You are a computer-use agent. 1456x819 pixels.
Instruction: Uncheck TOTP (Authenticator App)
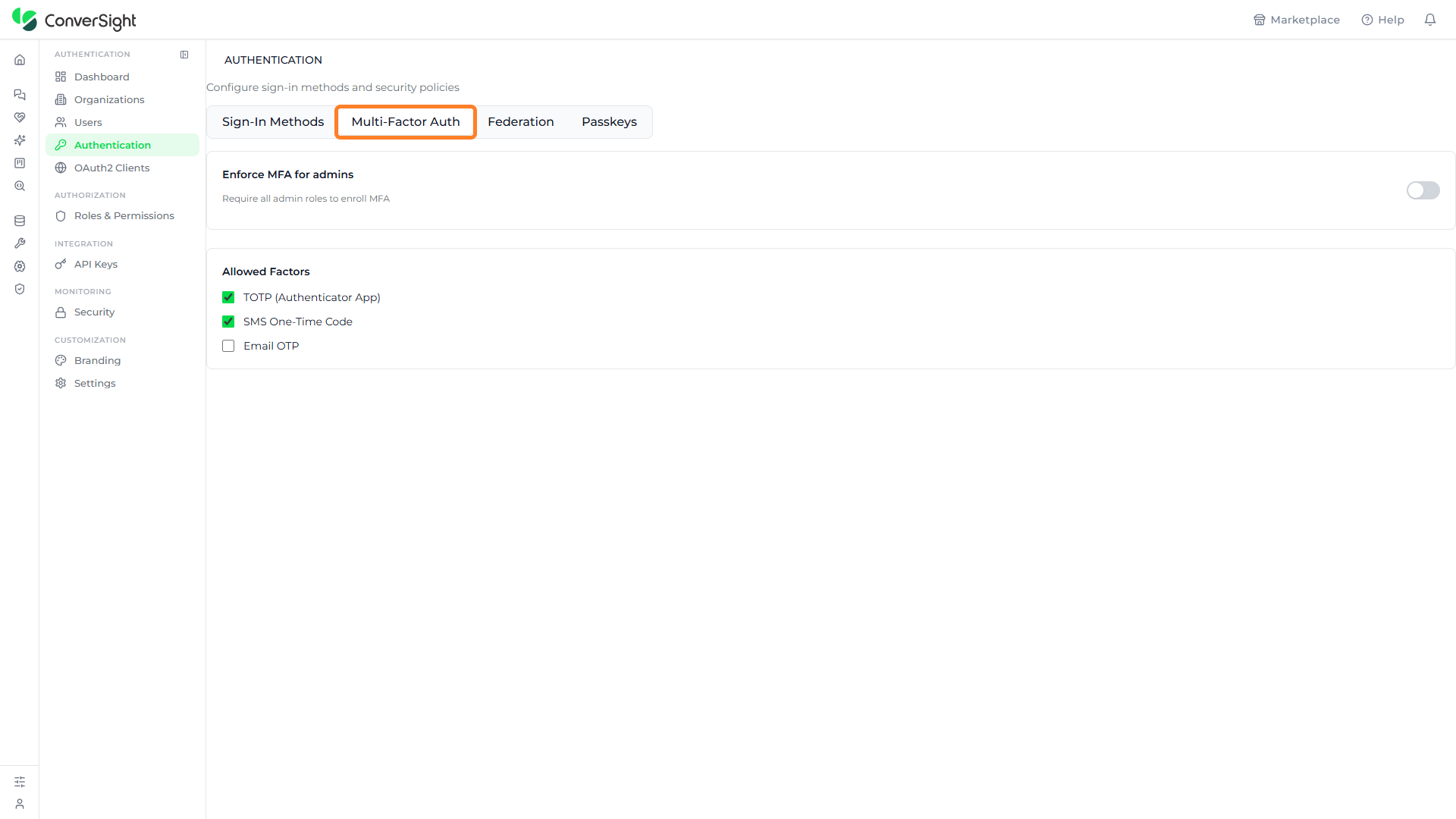(228, 297)
